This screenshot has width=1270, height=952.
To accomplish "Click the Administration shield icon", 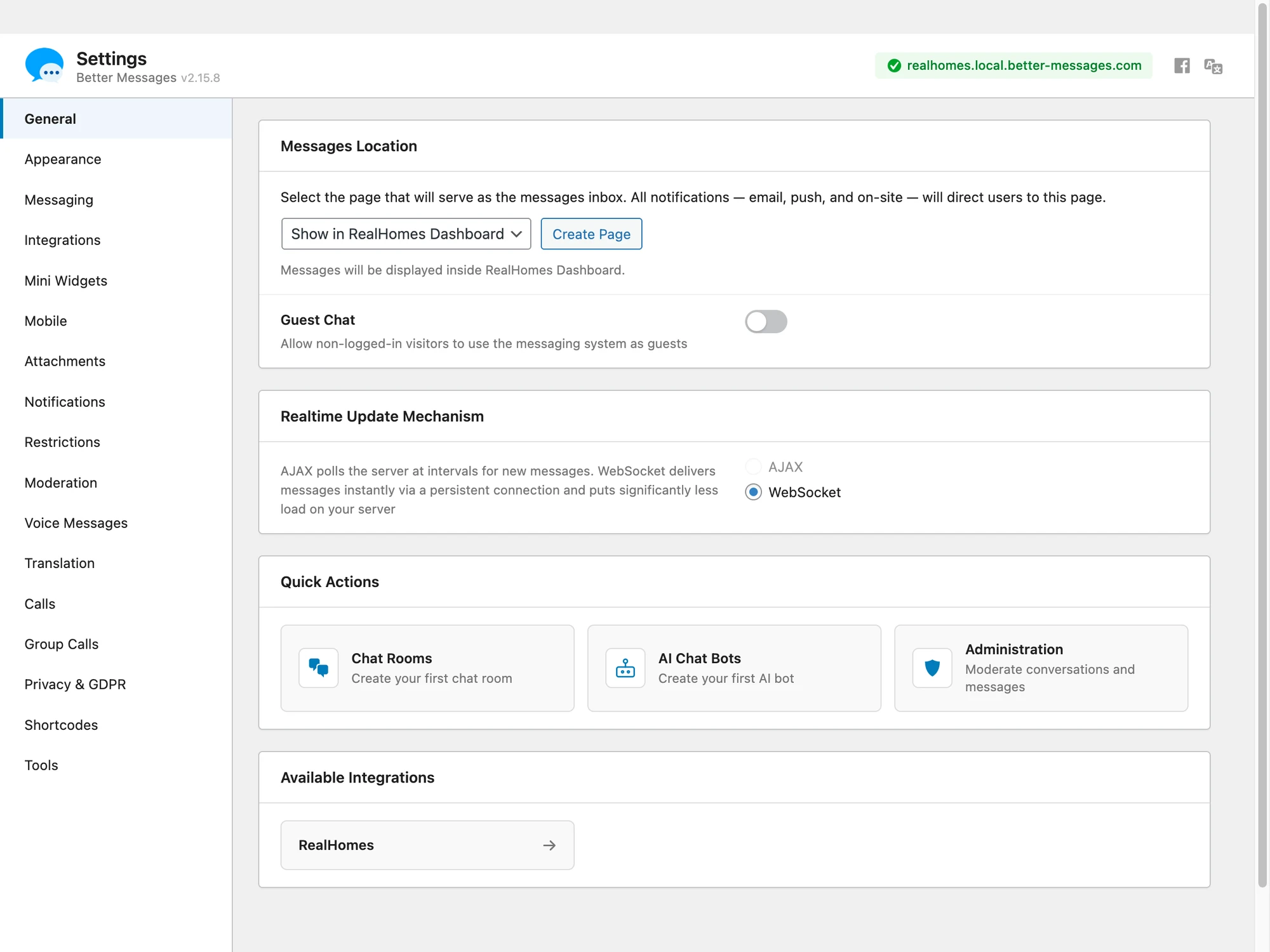I will point(932,668).
